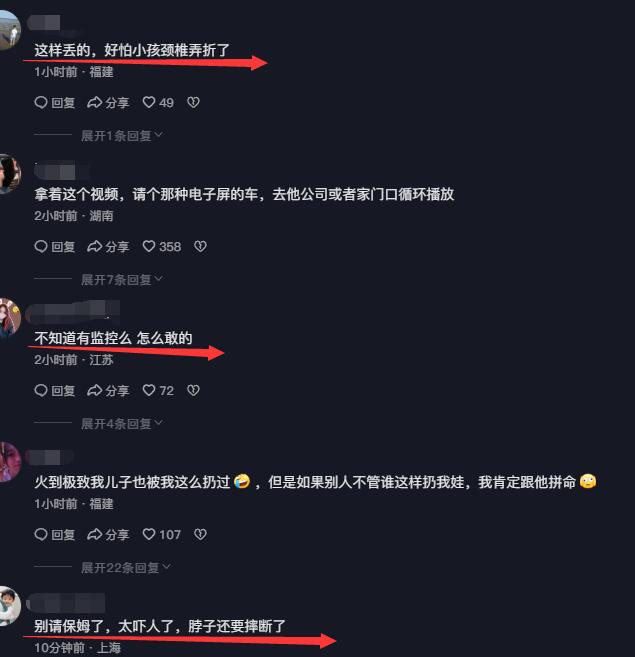
Task: Expand 展开7条回复
Action: pyautogui.click(x=122, y=279)
